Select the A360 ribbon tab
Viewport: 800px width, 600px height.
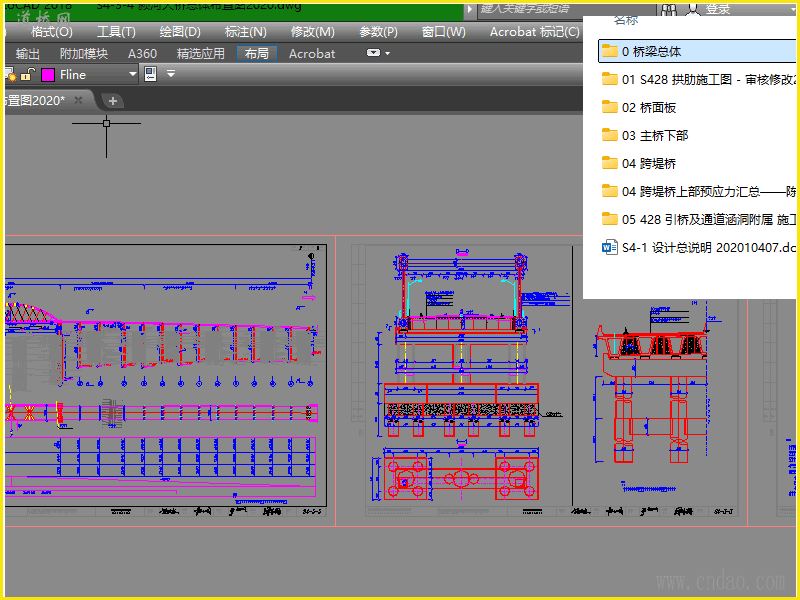142,53
